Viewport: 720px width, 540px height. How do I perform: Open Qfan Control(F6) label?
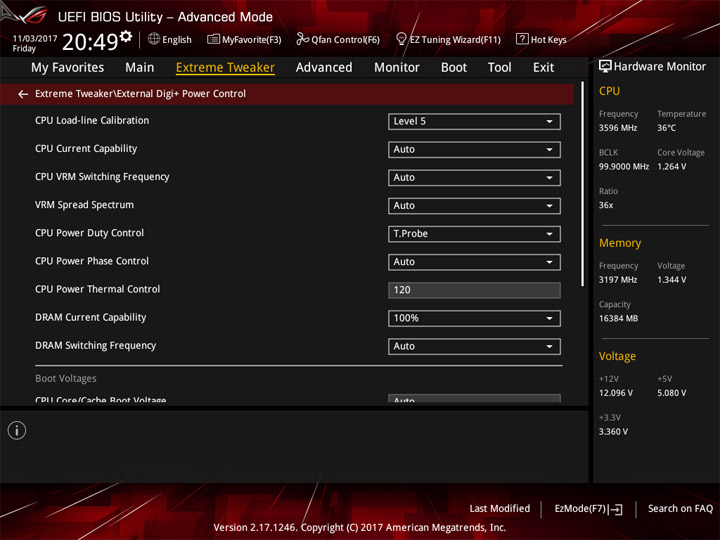point(345,40)
